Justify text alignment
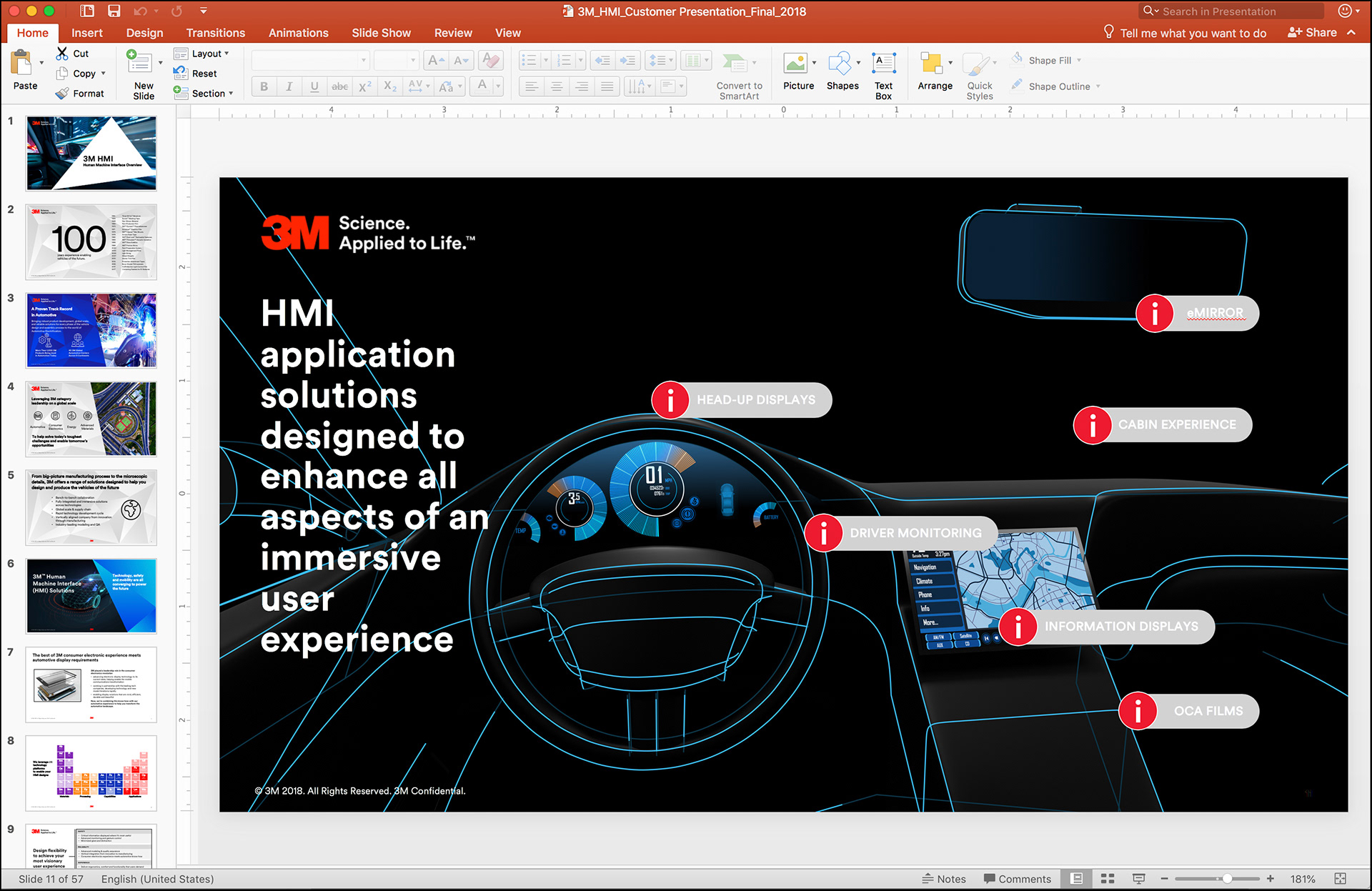1372x891 pixels. (x=606, y=86)
